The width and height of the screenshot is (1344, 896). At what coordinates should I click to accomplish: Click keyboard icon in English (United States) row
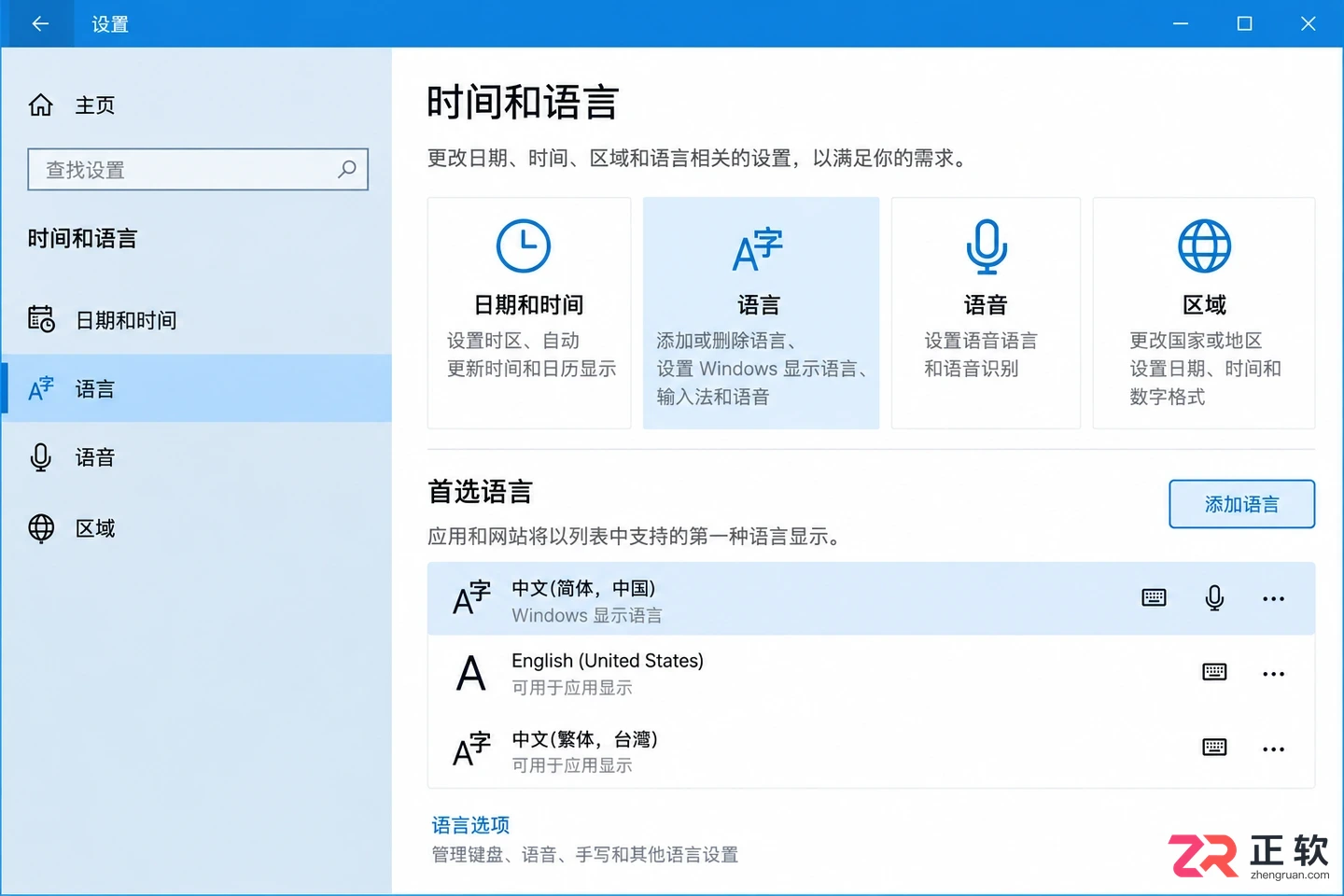click(x=1214, y=672)
